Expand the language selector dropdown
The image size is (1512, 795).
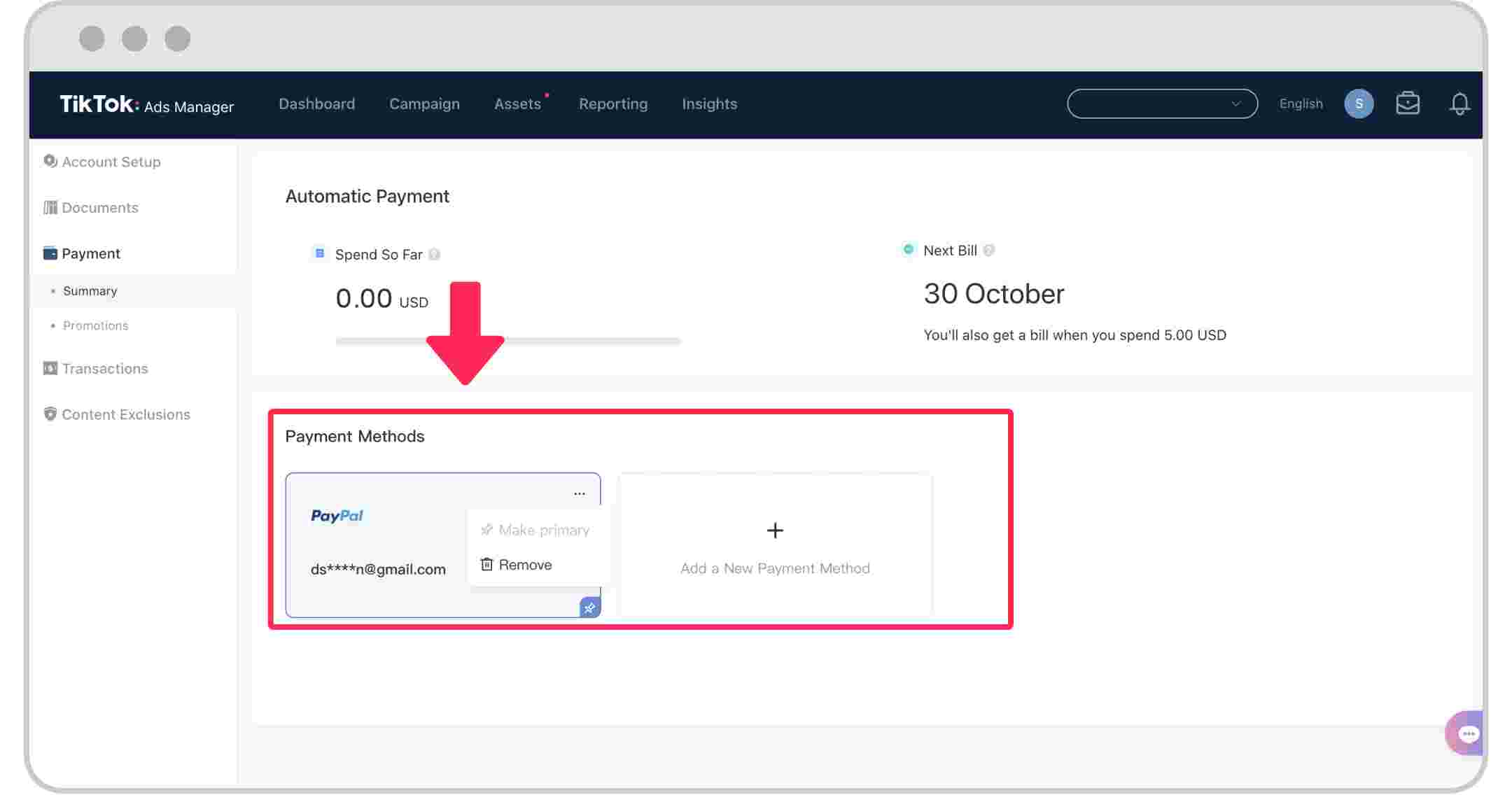(1300, 103)
